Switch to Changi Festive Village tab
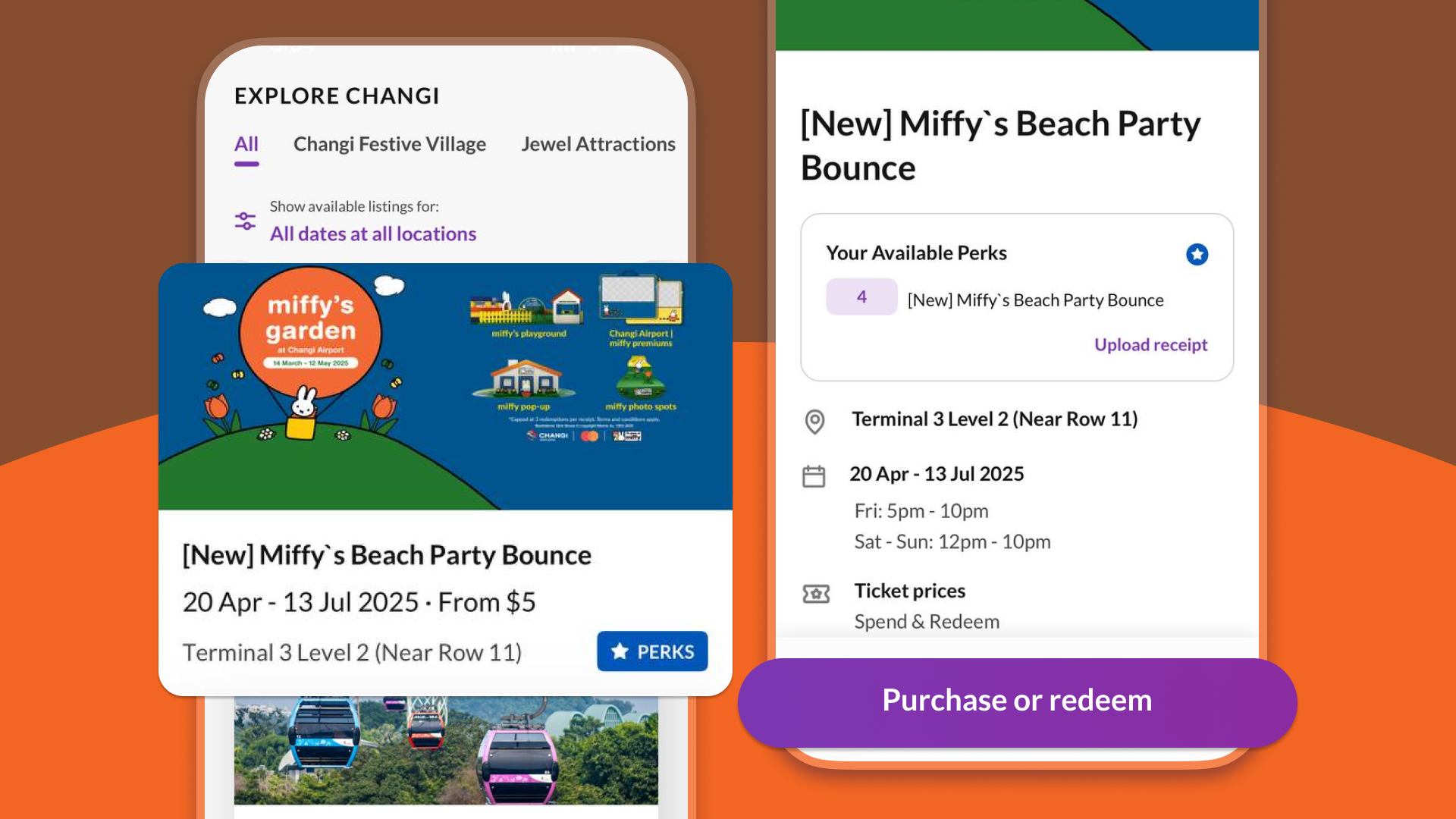Screen dimensions: 1456x819 coord(390,144)
